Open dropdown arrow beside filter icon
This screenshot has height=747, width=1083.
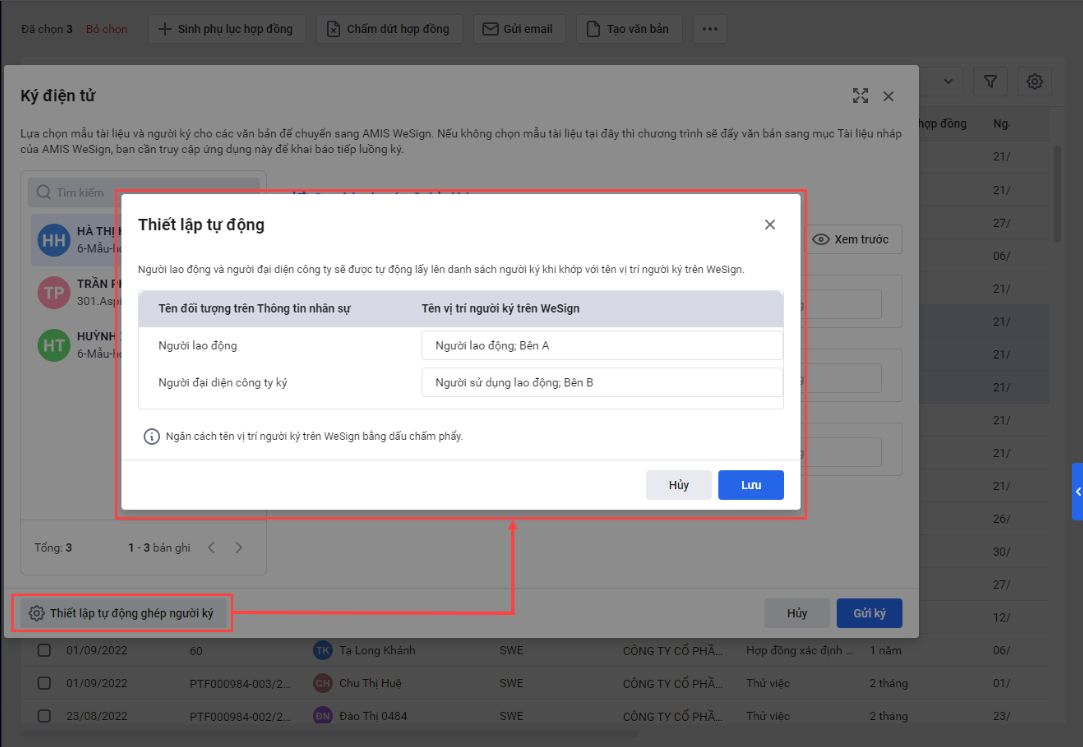(948, 81)
